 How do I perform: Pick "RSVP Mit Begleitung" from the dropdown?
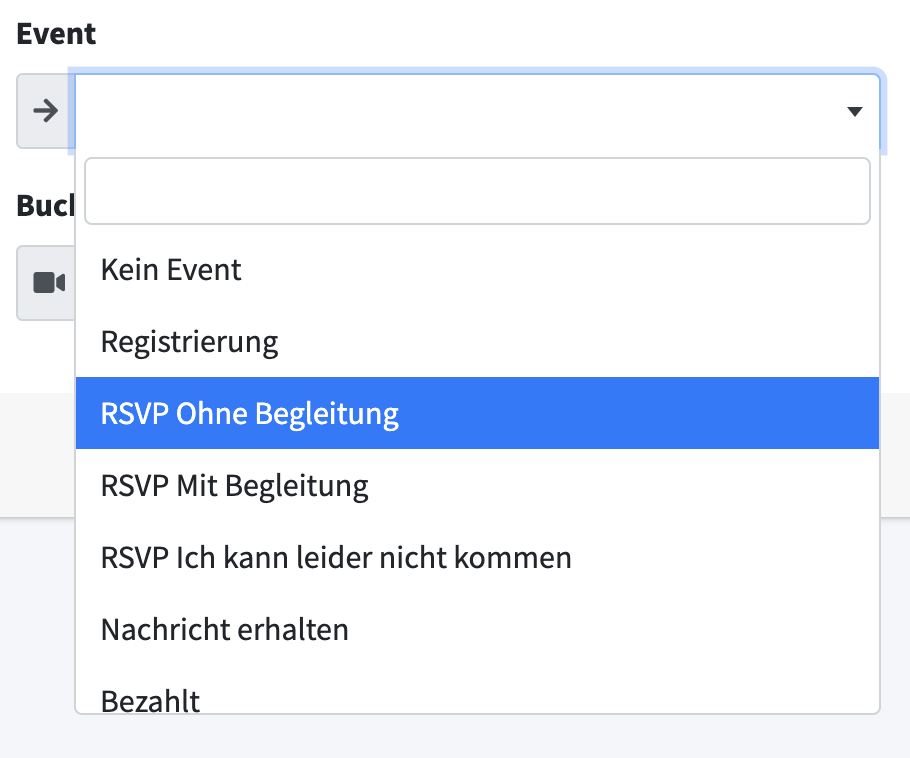tap(235, 486)
